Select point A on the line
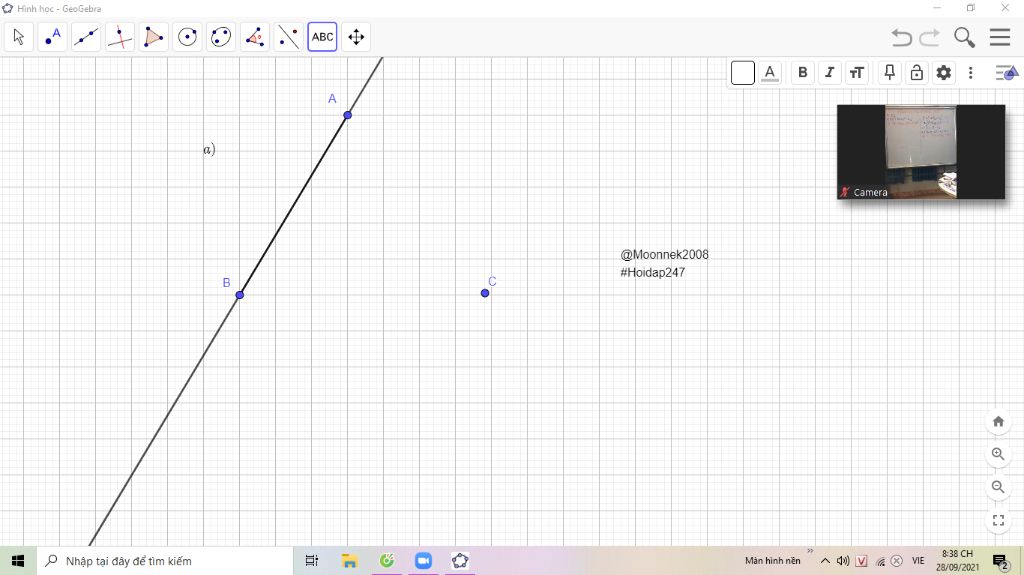1024x575 pixels. pos(347,115)
